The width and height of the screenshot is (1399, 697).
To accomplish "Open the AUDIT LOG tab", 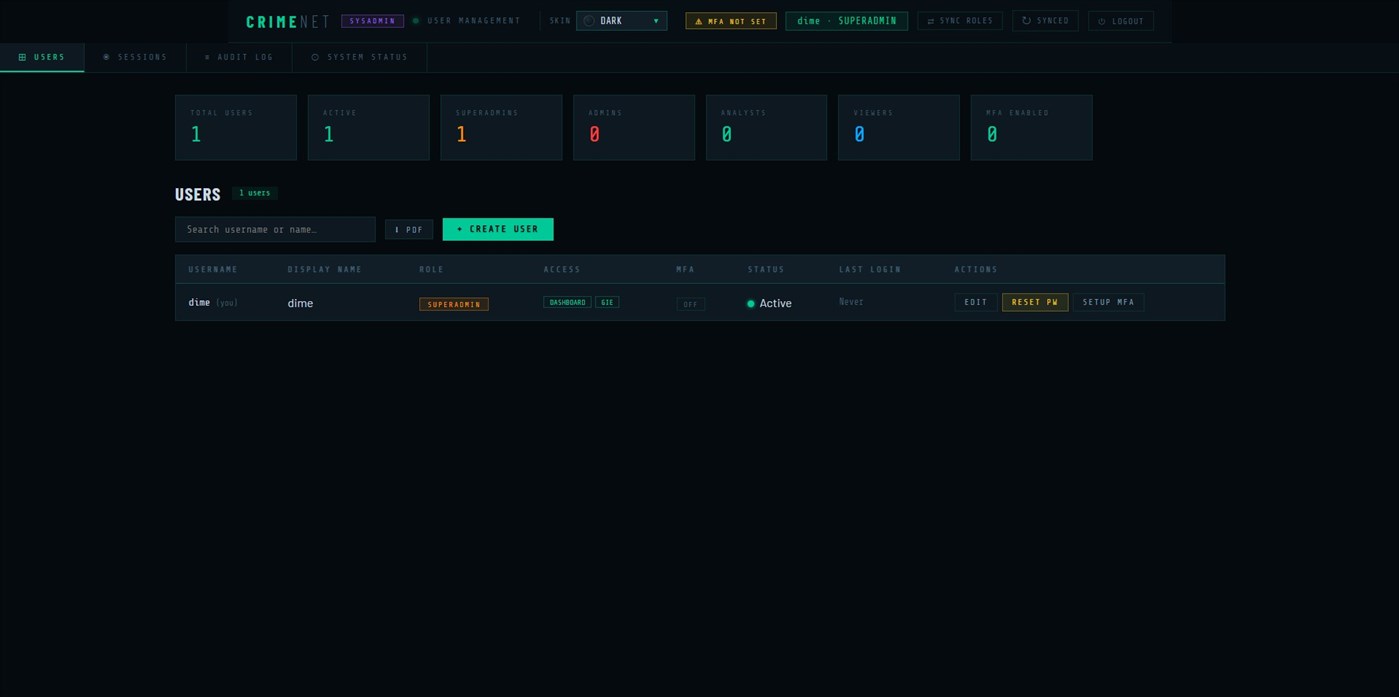I will tap(239, 57).
